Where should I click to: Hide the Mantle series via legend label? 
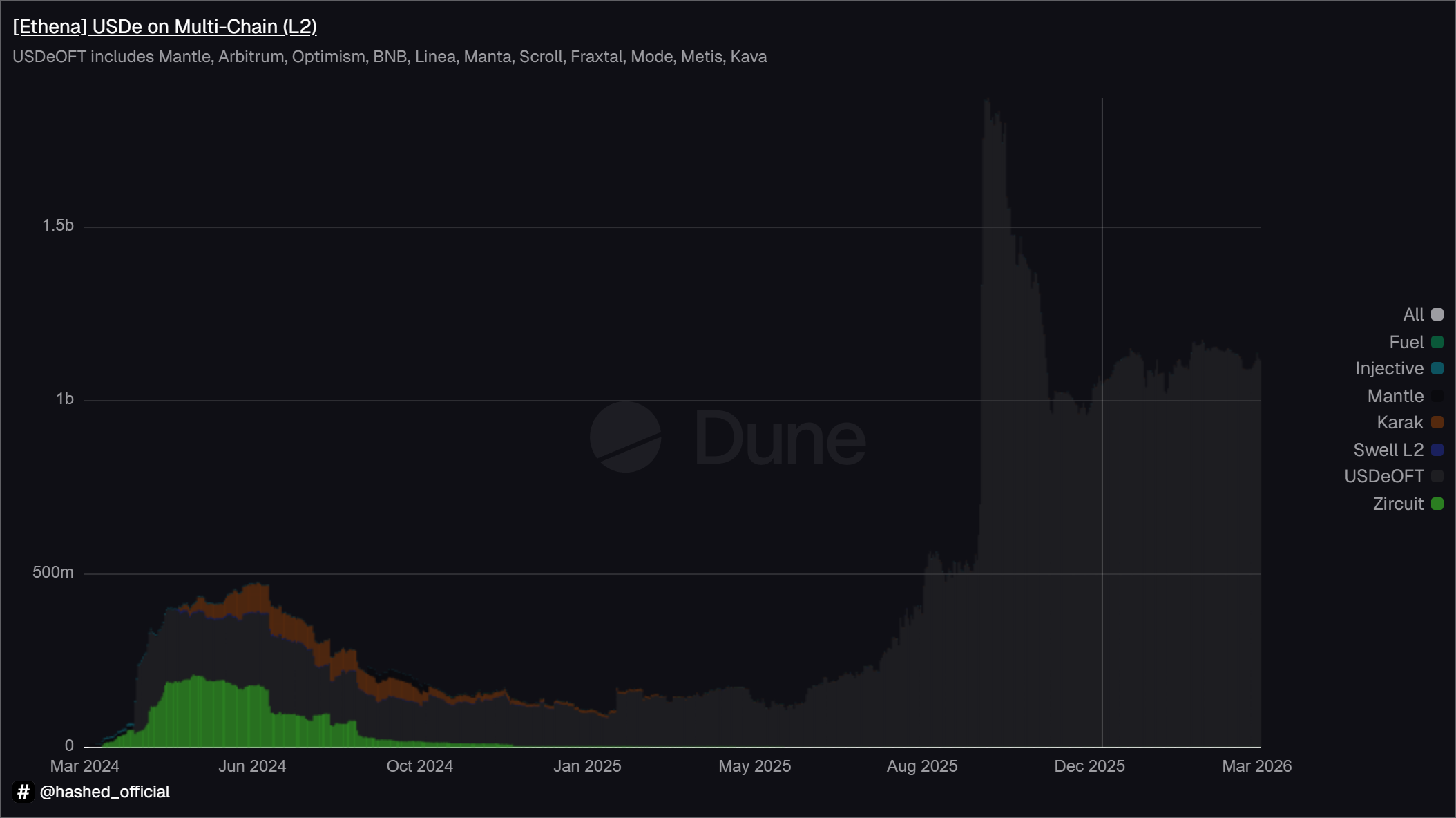pyautogui.click(x=1395, y=396)
